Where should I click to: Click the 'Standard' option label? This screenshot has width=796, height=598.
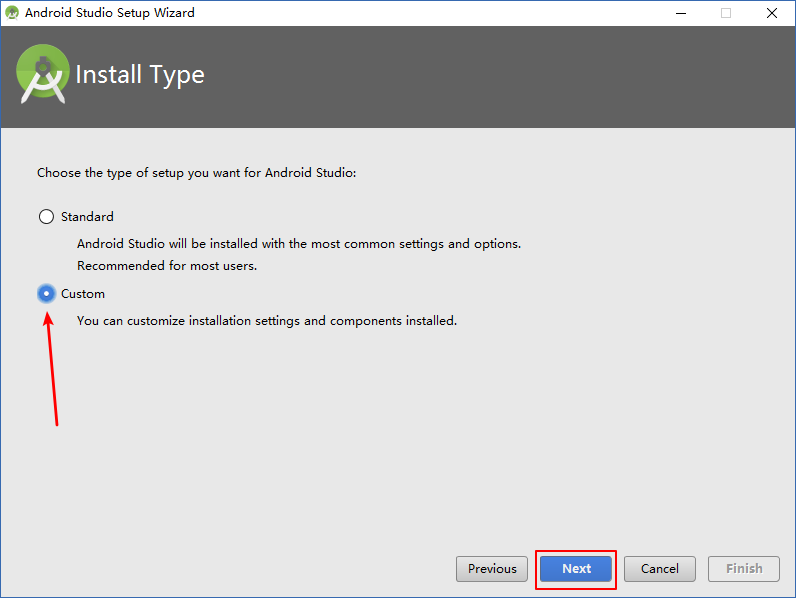point(87,217)
